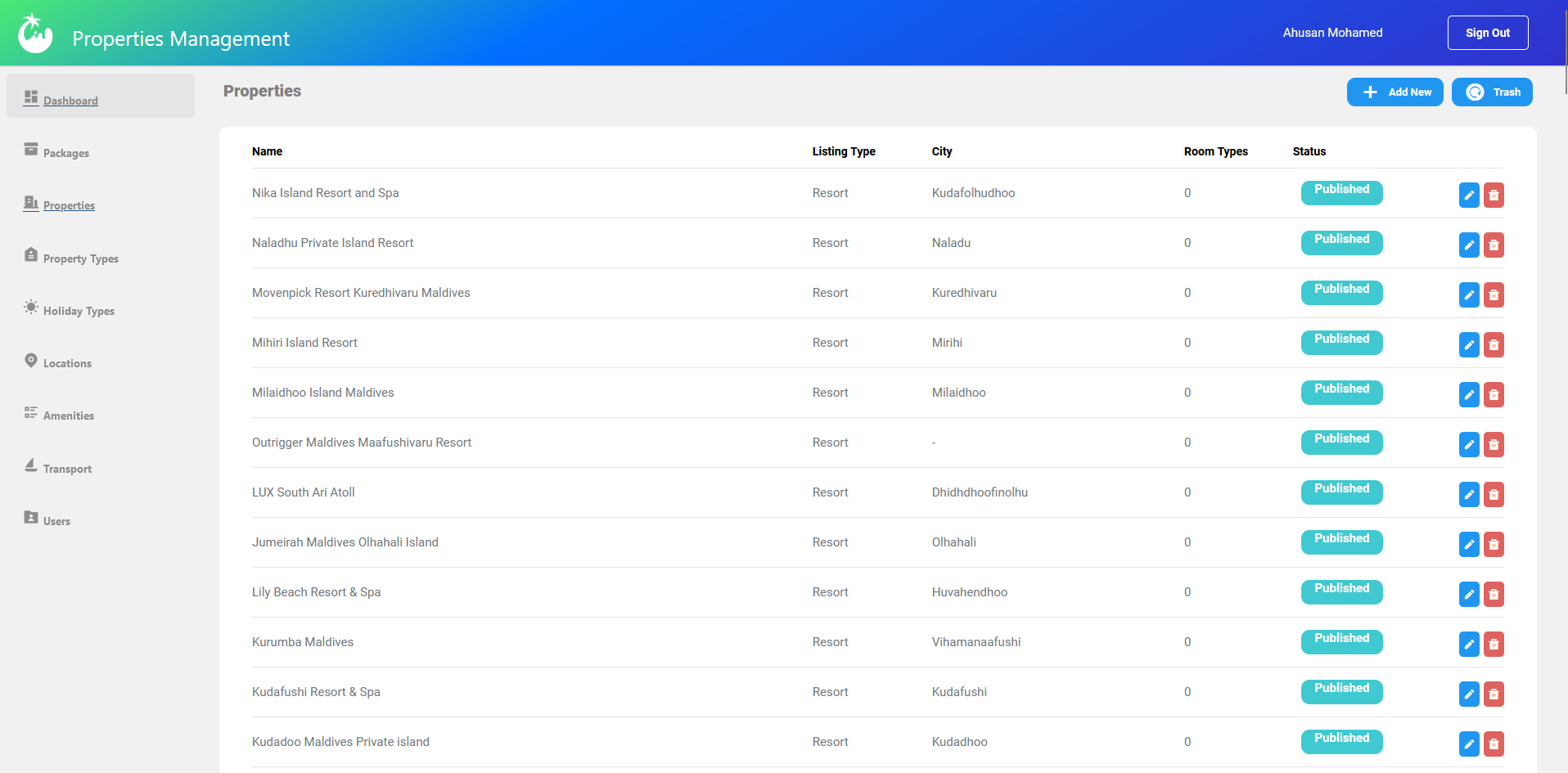Edit Movenpick Resort Kuredhivaru Maldives
Image resolution: width=1568 pixels, height=773 pixels.
tap(1469, 294)
